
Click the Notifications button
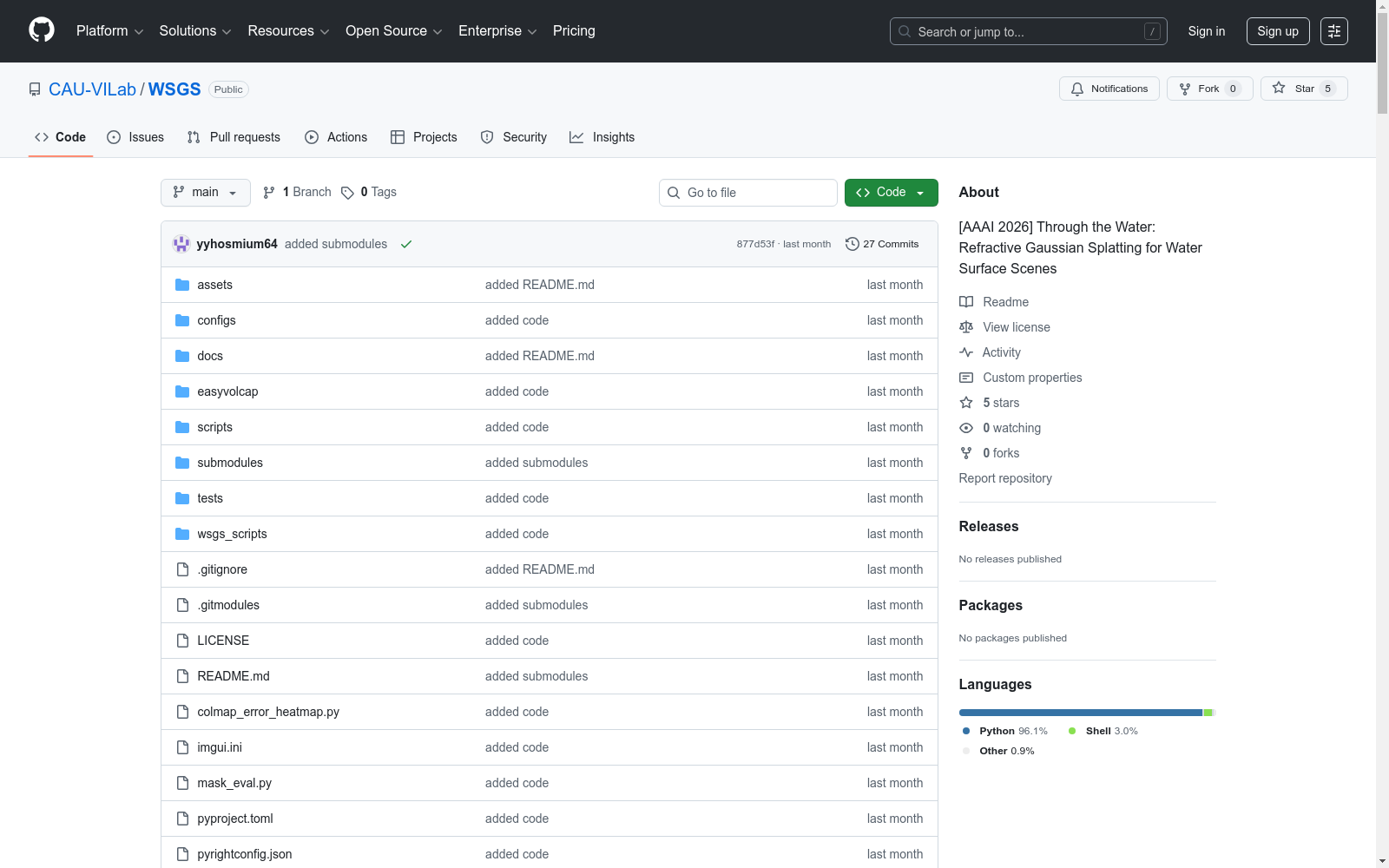click(x=1109, y=89)
